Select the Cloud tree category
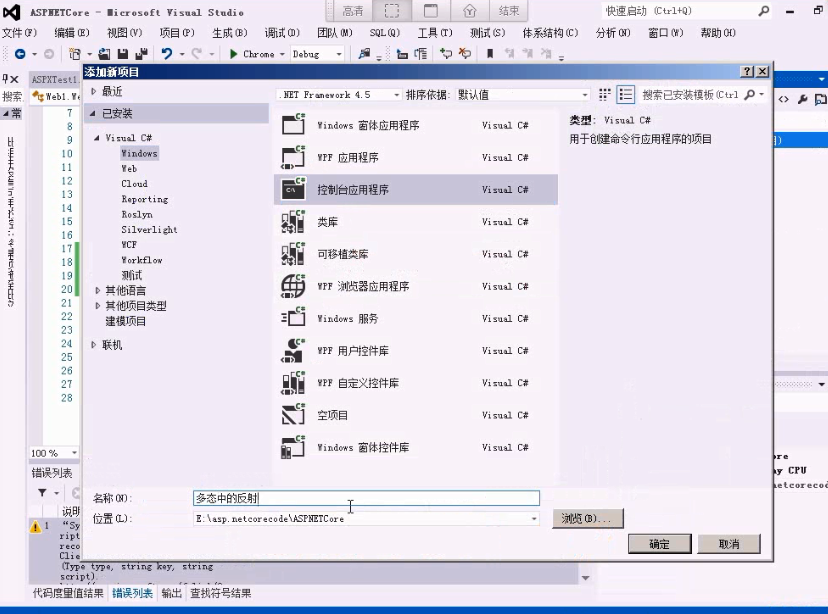The height and width of the screenshot is (614, 828). coord(134,184)
